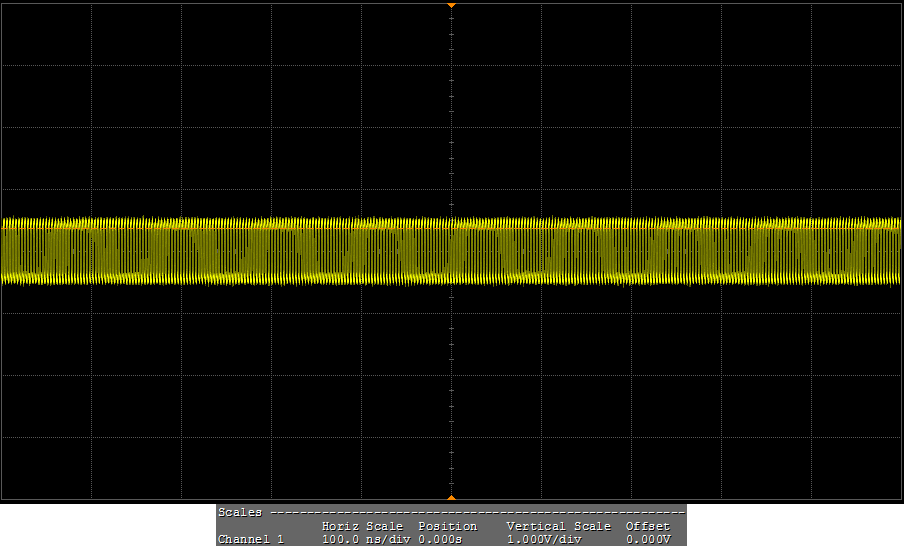The height and width of the screenshot is (546, 904).
Task: Click the Position column label
Action: 447,526
